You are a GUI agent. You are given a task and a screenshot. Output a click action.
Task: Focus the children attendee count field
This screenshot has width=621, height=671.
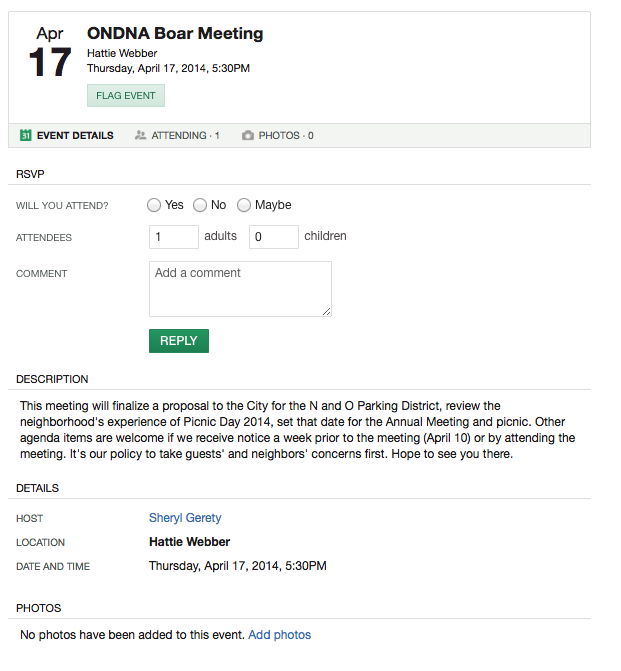pyautogui.click(x=274, y=237)
